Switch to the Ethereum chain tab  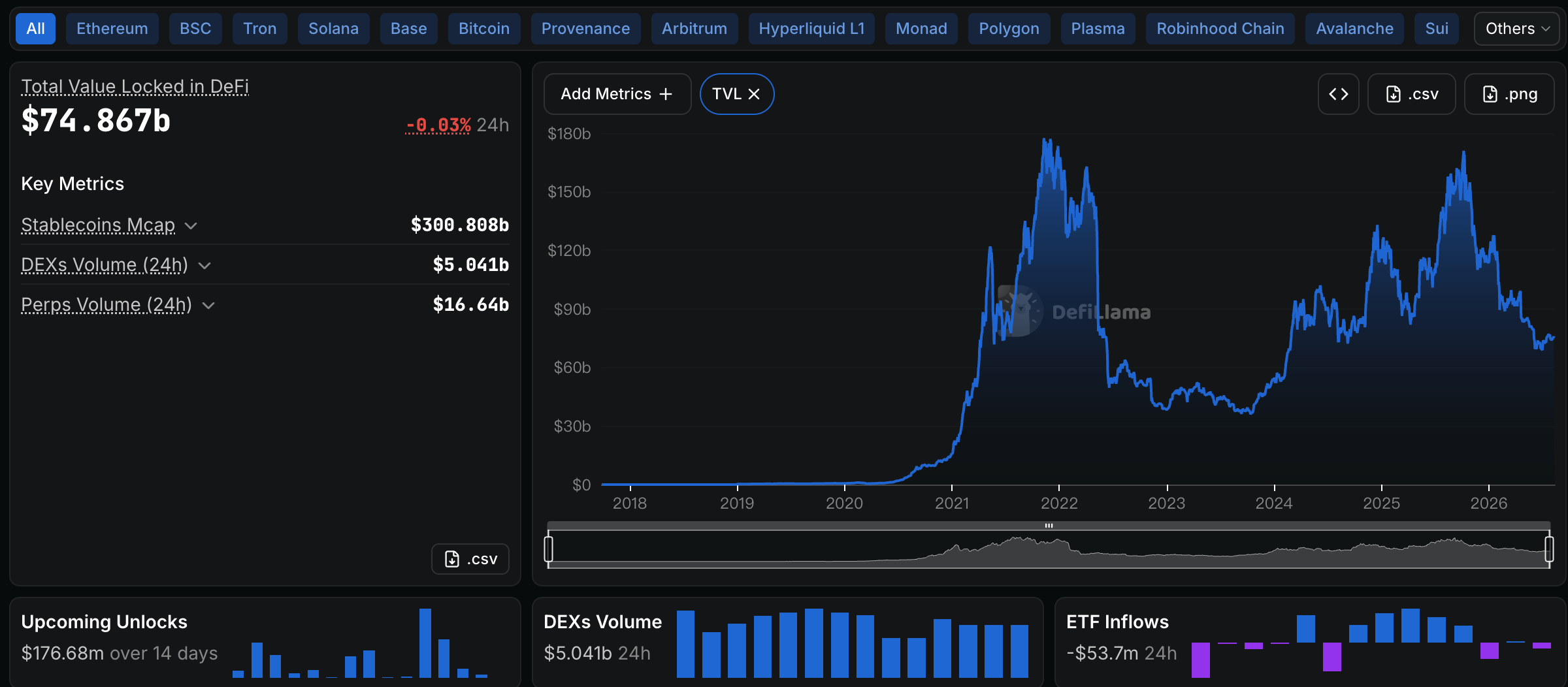[x=112, y=29]
